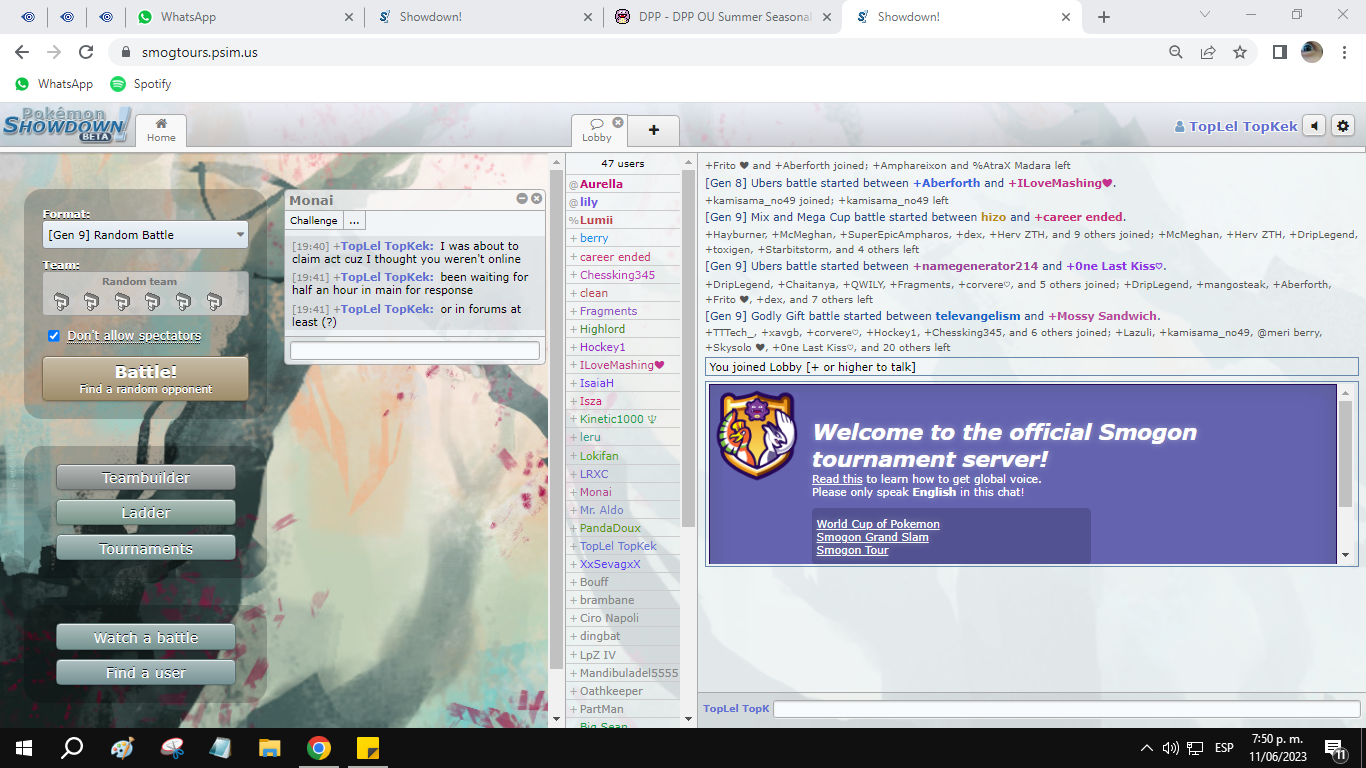
Task: Go back in browser history
Action: [22, 52]
